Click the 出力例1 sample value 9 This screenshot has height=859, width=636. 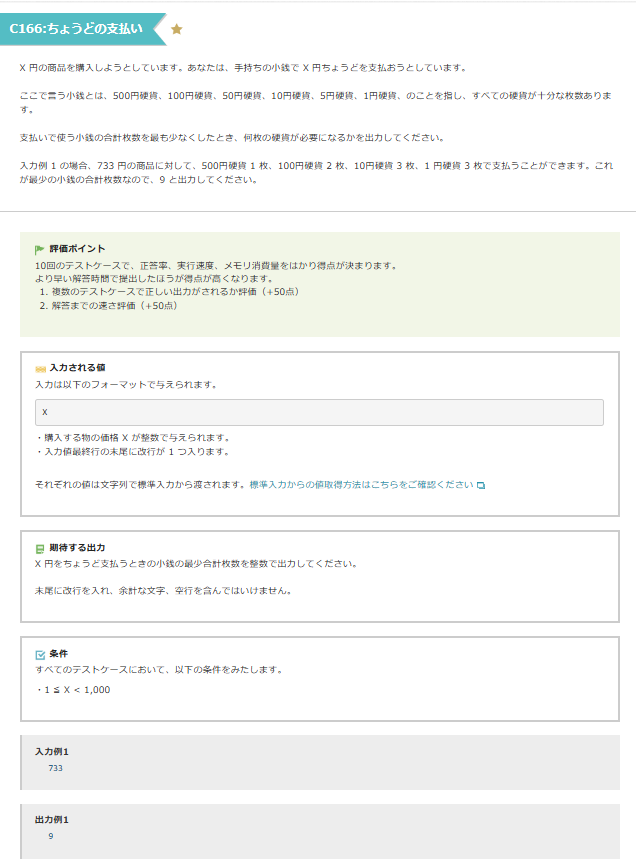pyautogui.click(x=50, y=836)
